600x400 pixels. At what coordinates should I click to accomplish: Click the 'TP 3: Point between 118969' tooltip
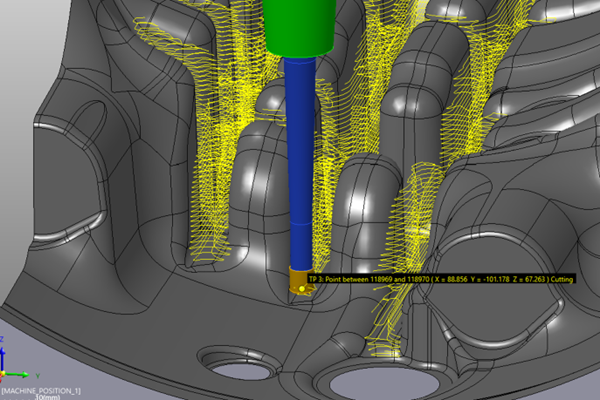coord(441,279)
